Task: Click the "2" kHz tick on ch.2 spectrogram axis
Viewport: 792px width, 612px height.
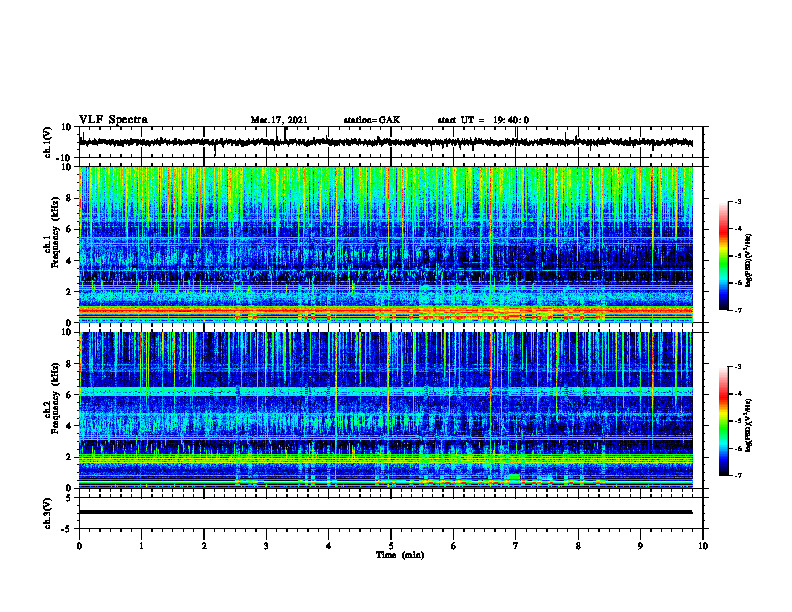Action: [x=69, y=457]
